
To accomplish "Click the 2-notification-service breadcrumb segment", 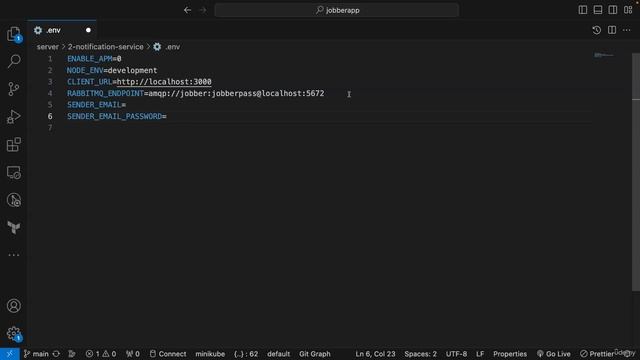I will (x=106, y=47).
